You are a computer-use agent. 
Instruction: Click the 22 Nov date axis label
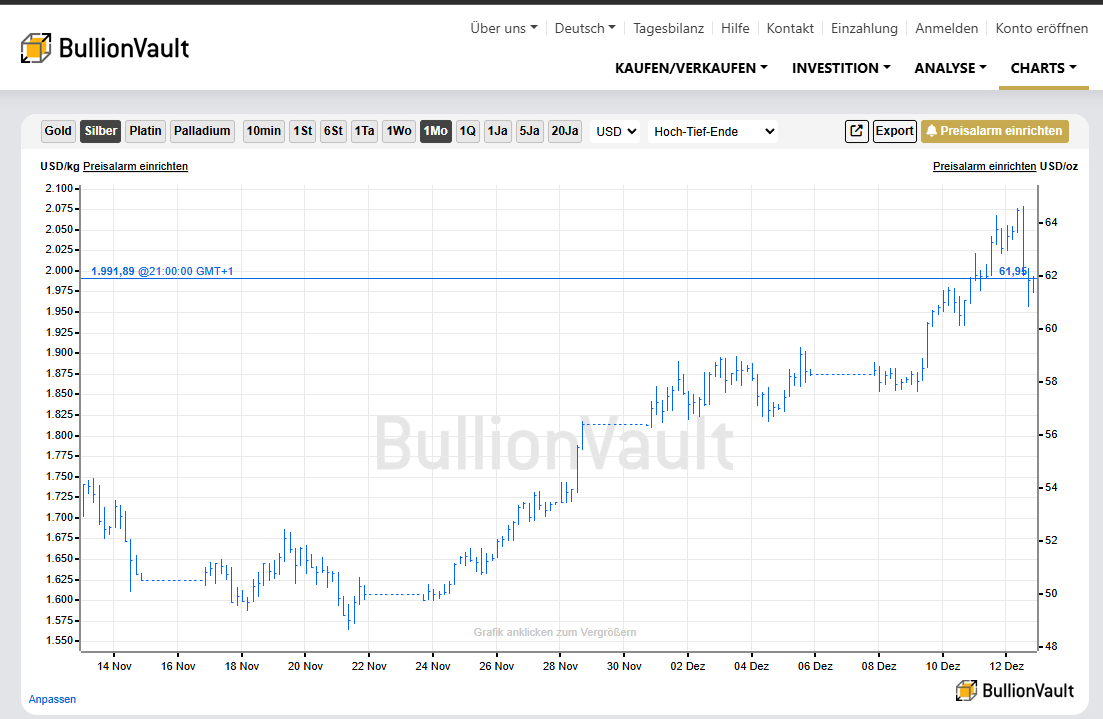click(369, 666)
